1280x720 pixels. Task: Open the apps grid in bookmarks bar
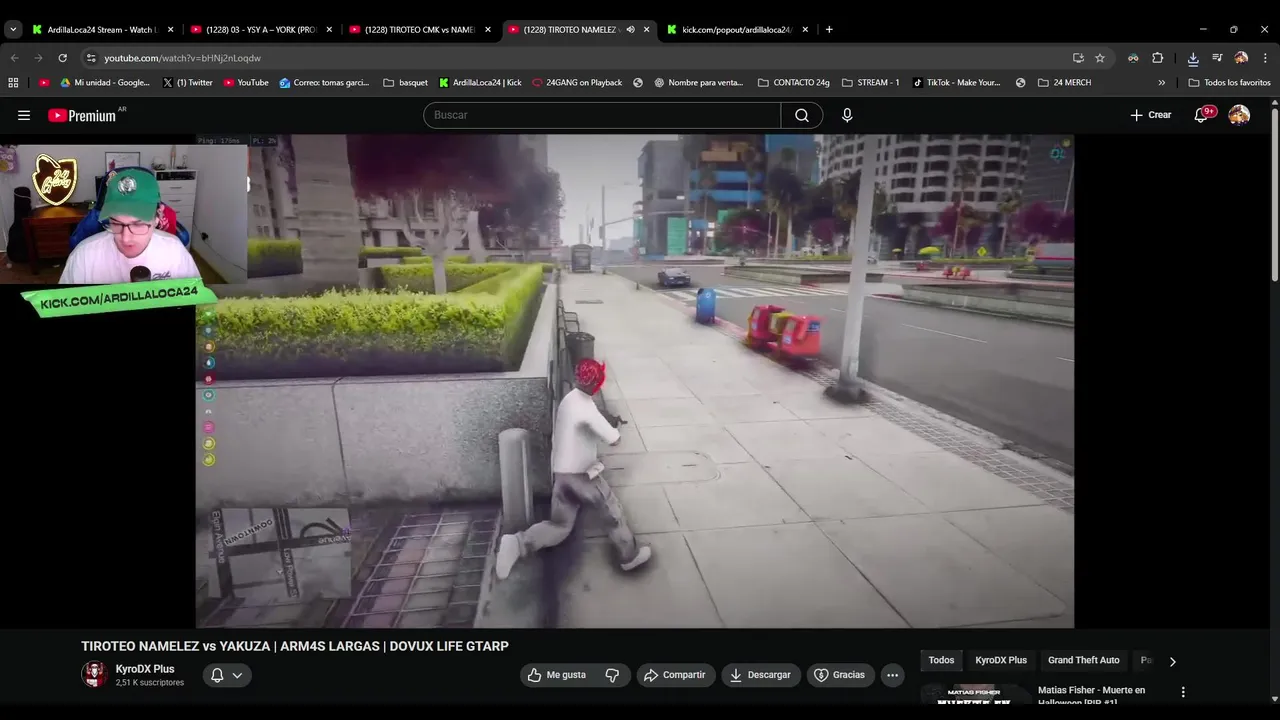click(x=13, y=83)
